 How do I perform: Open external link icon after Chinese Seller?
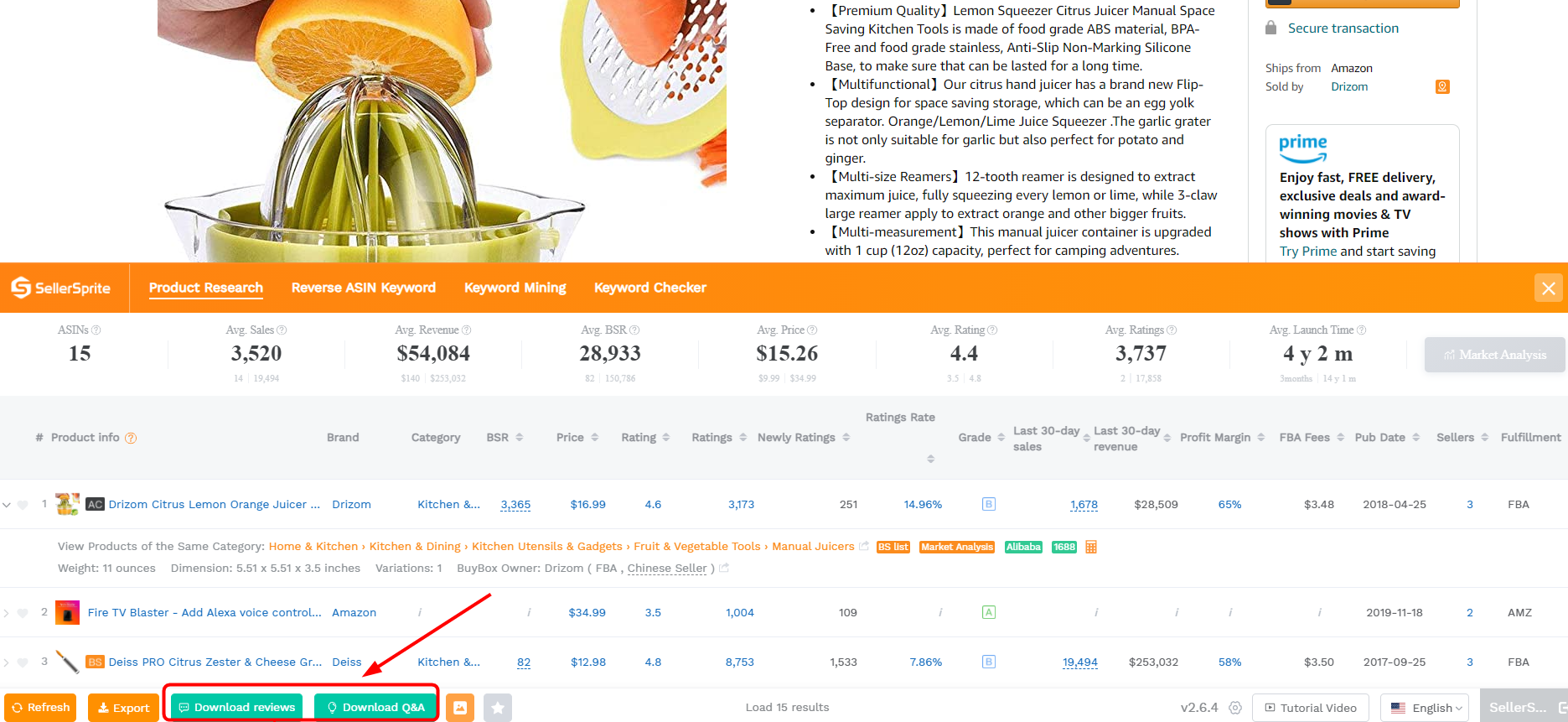pyautogui.click(x=724, y=568)
